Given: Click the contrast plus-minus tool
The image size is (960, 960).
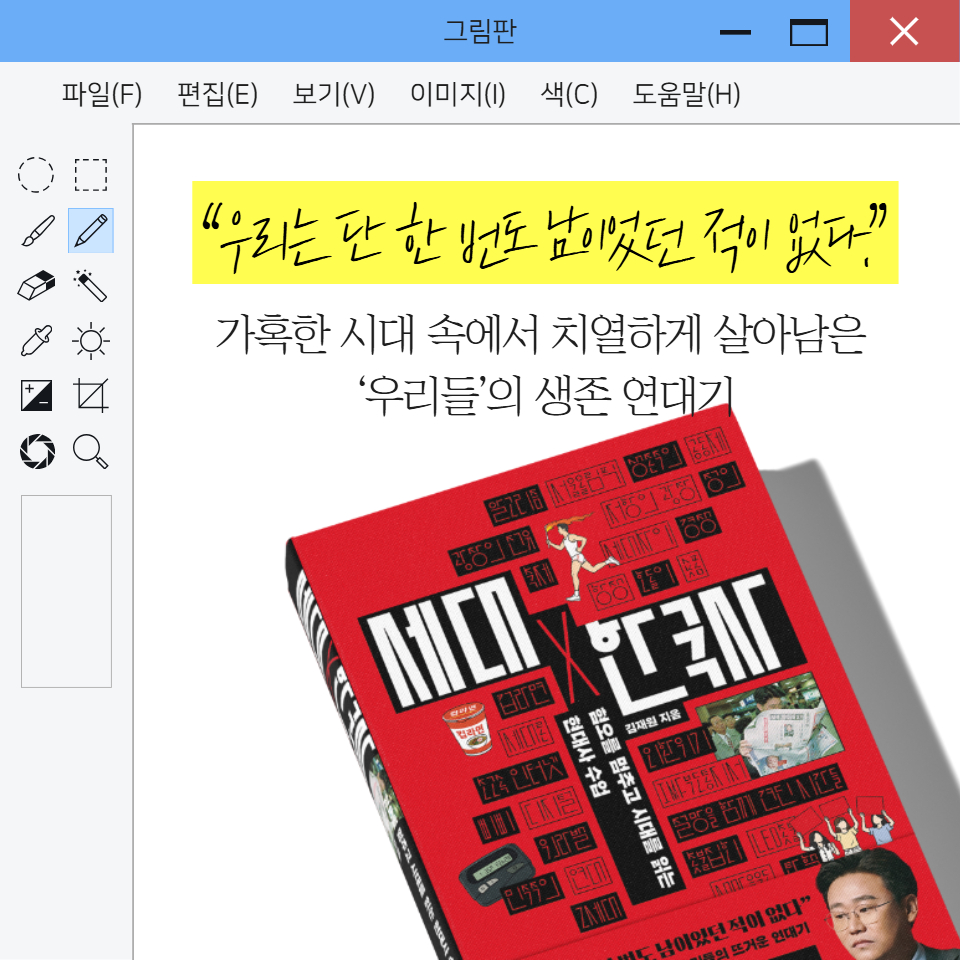Looking at the screenshot, I should coord(37,396).
